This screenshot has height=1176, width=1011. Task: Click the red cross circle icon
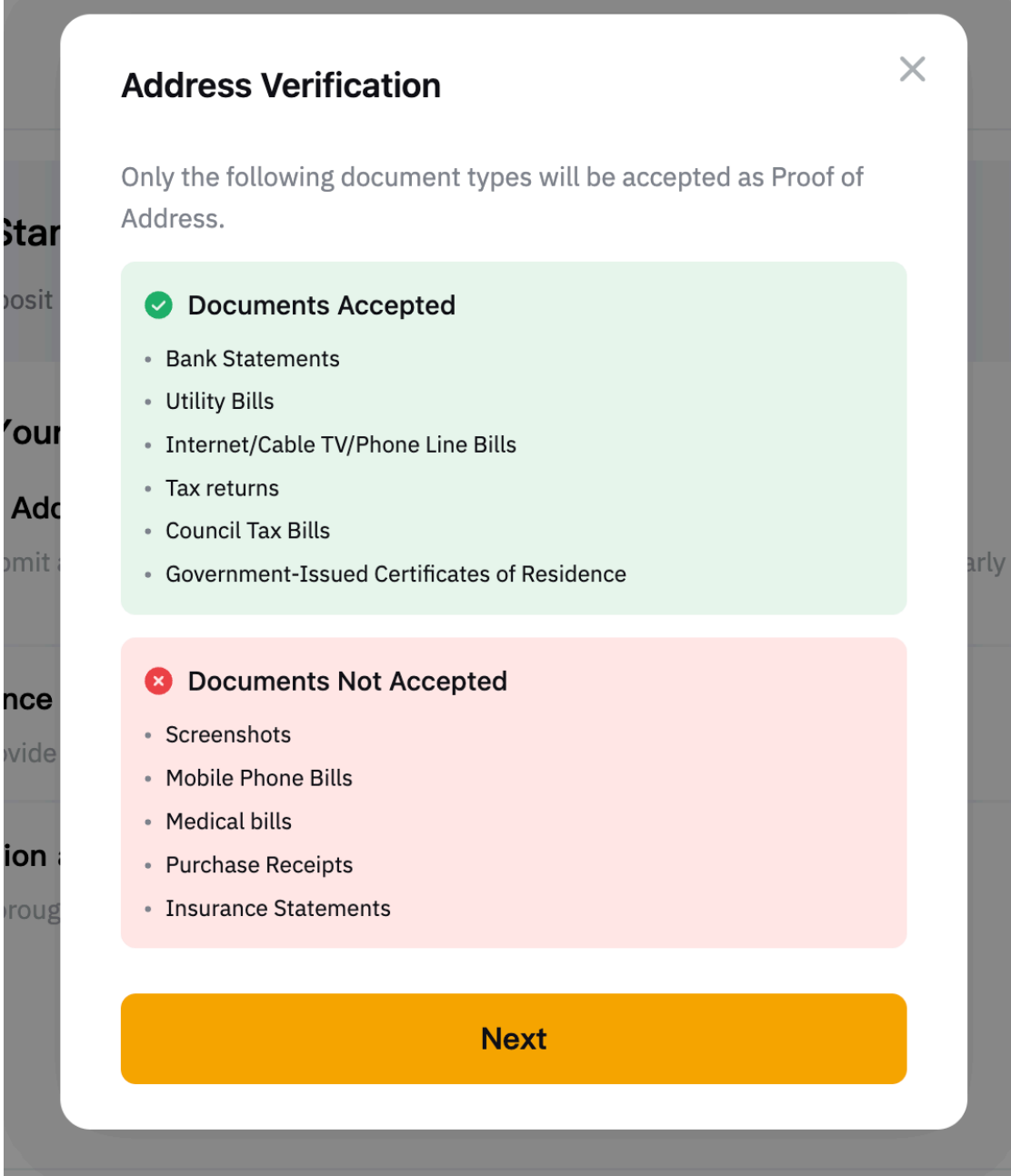[x=158, y=681]
